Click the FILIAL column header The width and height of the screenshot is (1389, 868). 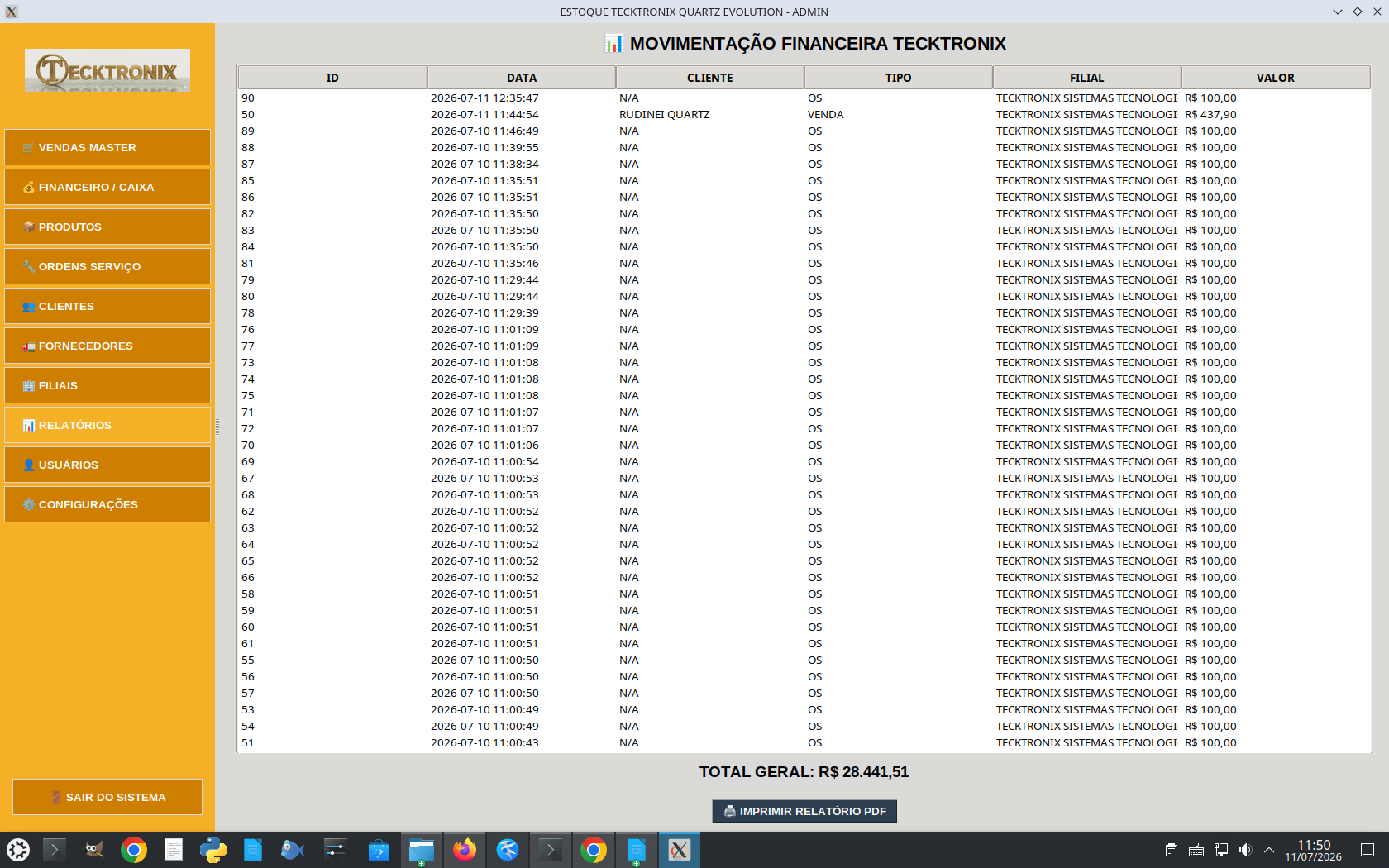click(x=1087, y=78)
